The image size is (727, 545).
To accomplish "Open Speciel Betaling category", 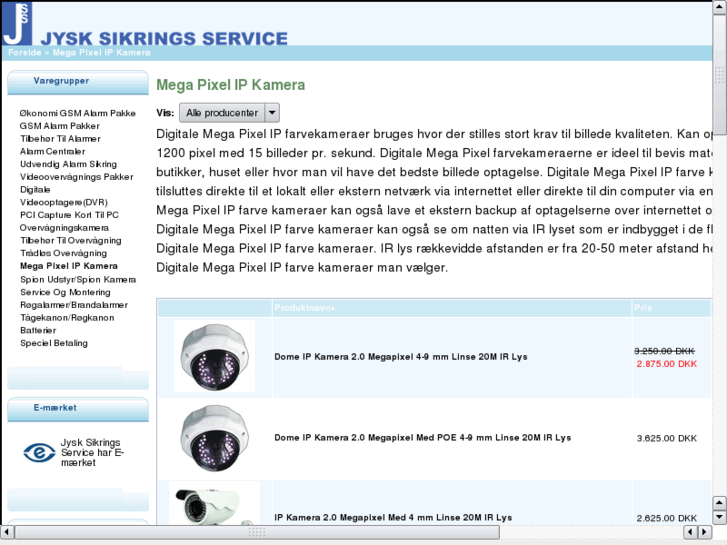I will point(54,343).
